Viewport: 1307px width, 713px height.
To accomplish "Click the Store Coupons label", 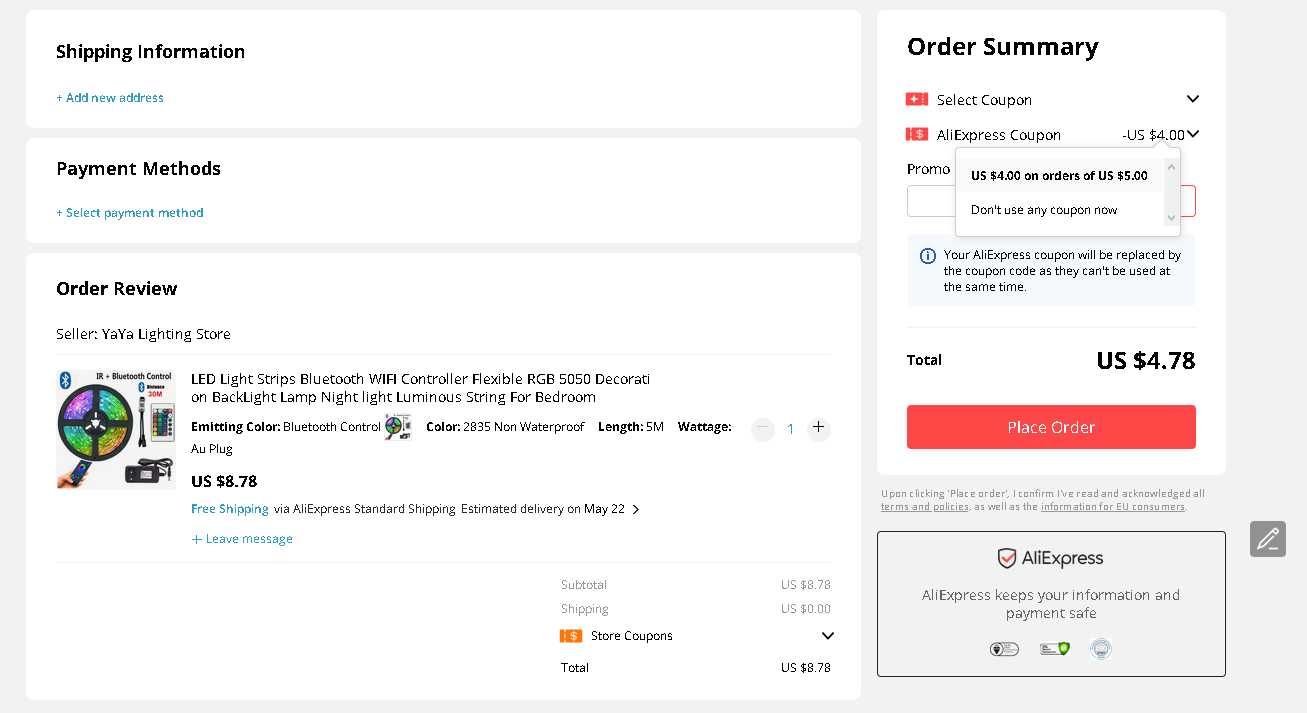I will click(632, 636).
